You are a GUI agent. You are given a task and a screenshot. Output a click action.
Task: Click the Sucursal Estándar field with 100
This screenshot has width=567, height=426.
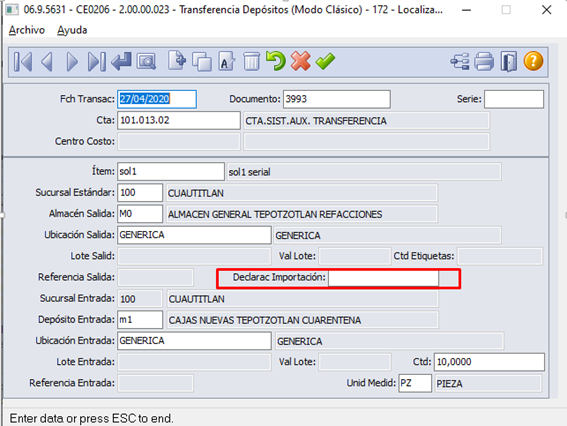coord(140,193)
